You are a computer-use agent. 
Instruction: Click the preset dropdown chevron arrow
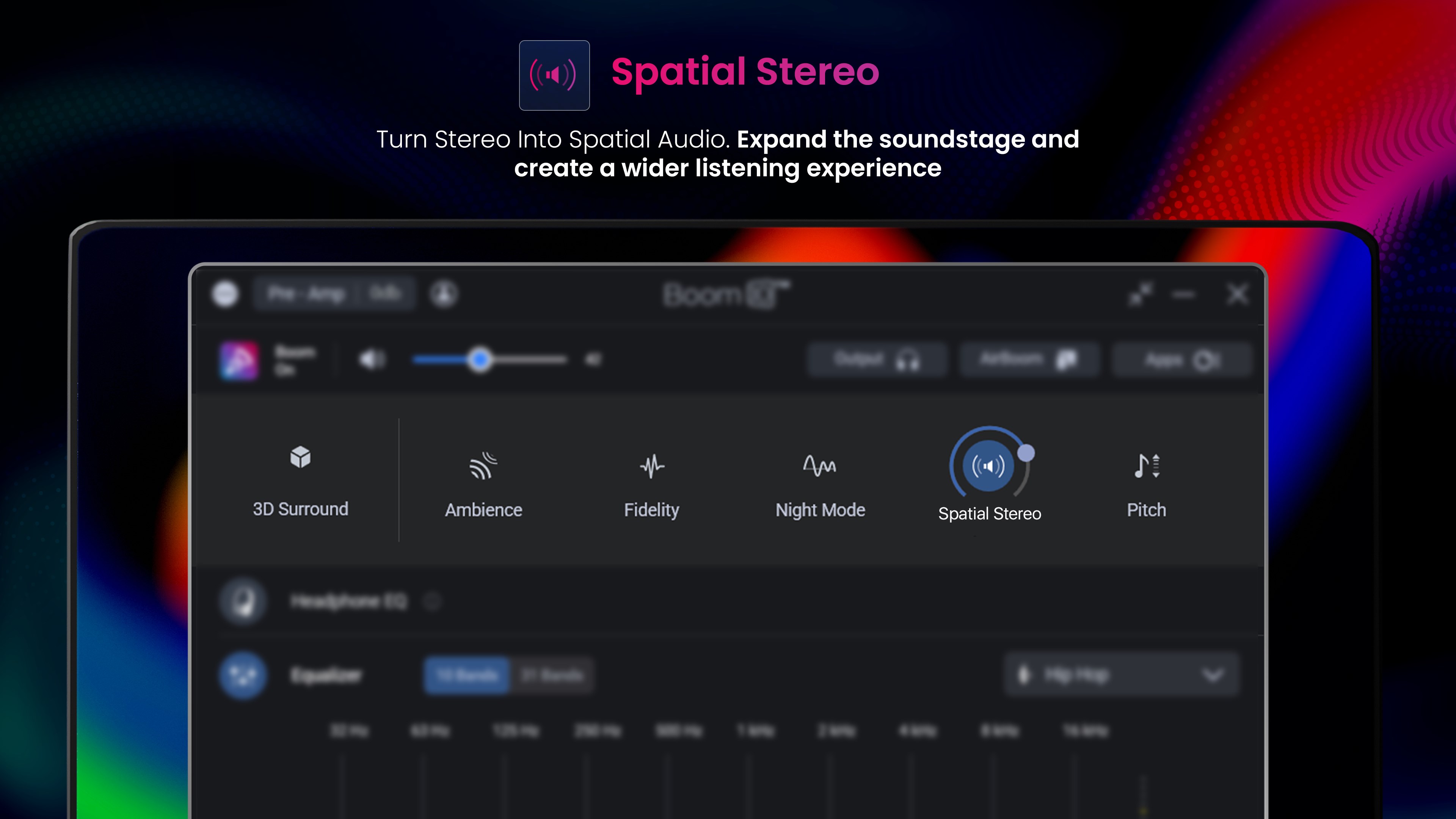tap(1213, 675)
